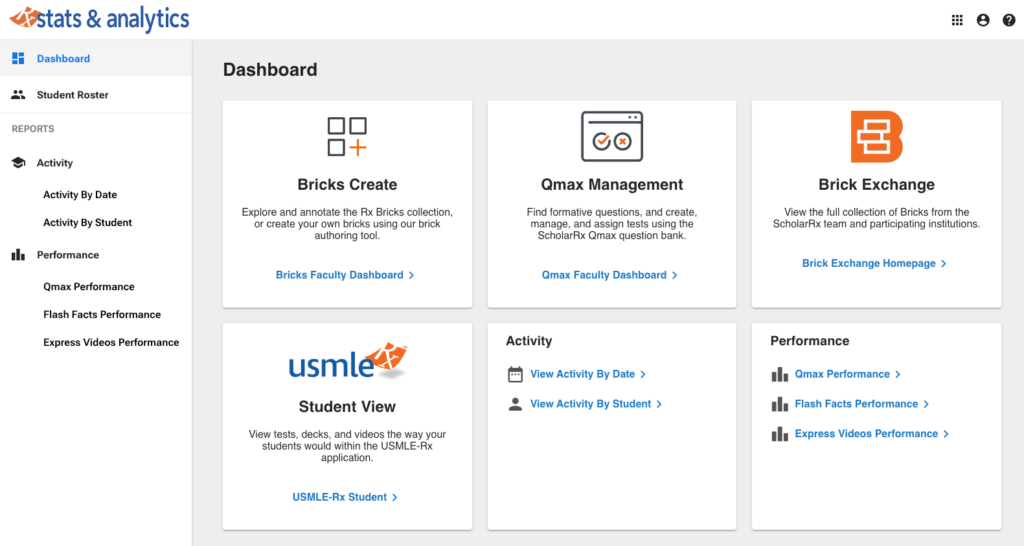
Task: Open the help question mark icon
Action: (x=1008, y=20)
